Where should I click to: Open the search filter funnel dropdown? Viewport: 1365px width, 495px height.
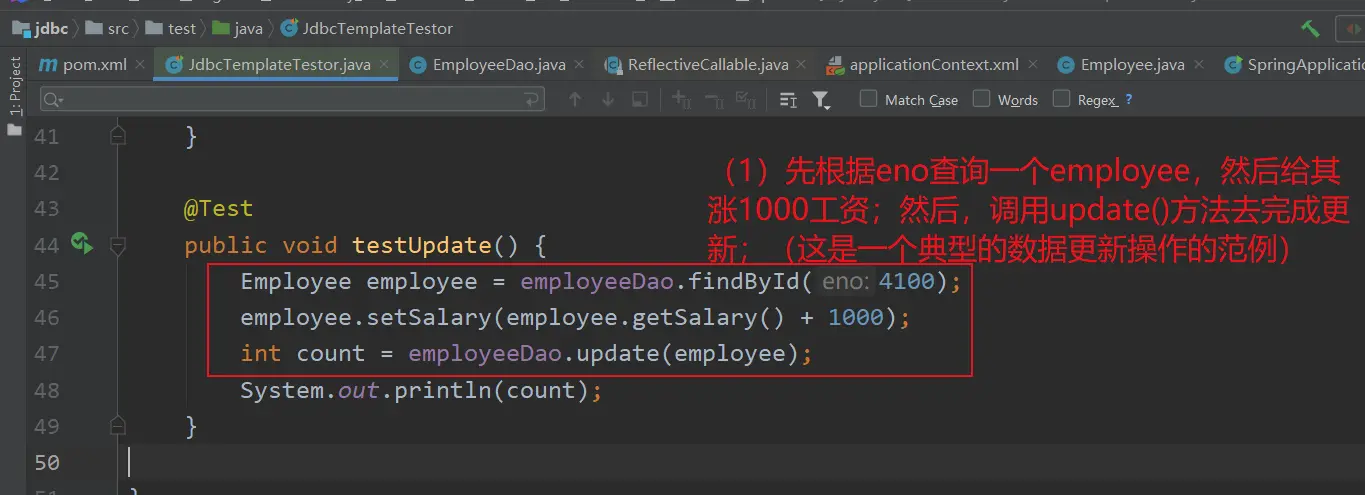(822, 100)
